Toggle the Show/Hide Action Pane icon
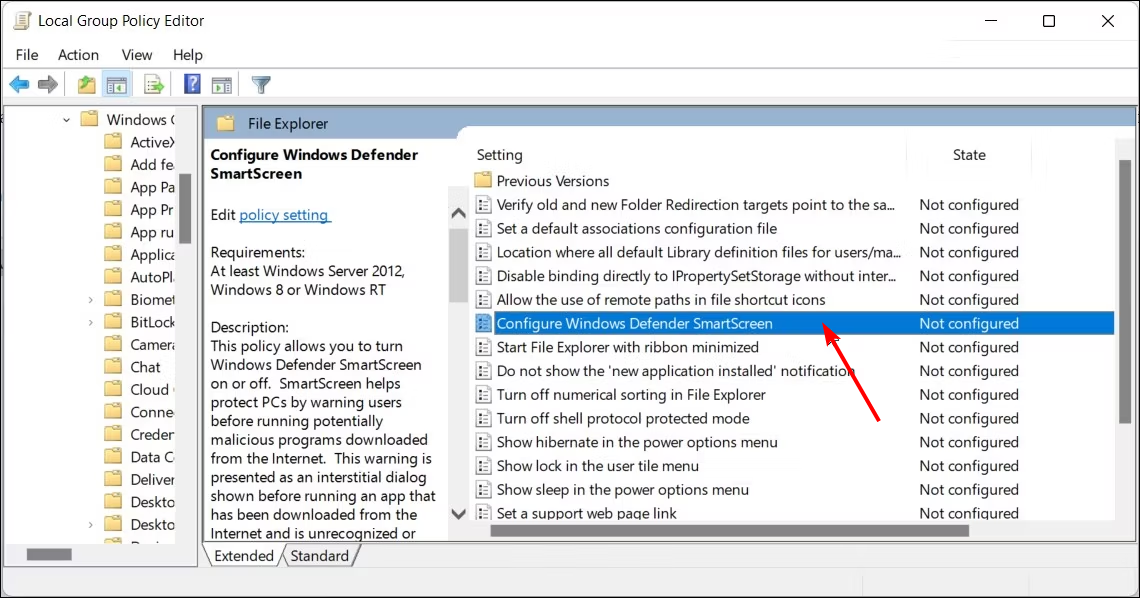Image resolution: width=1140 pixels, height=598 pixels. point(222,85)
